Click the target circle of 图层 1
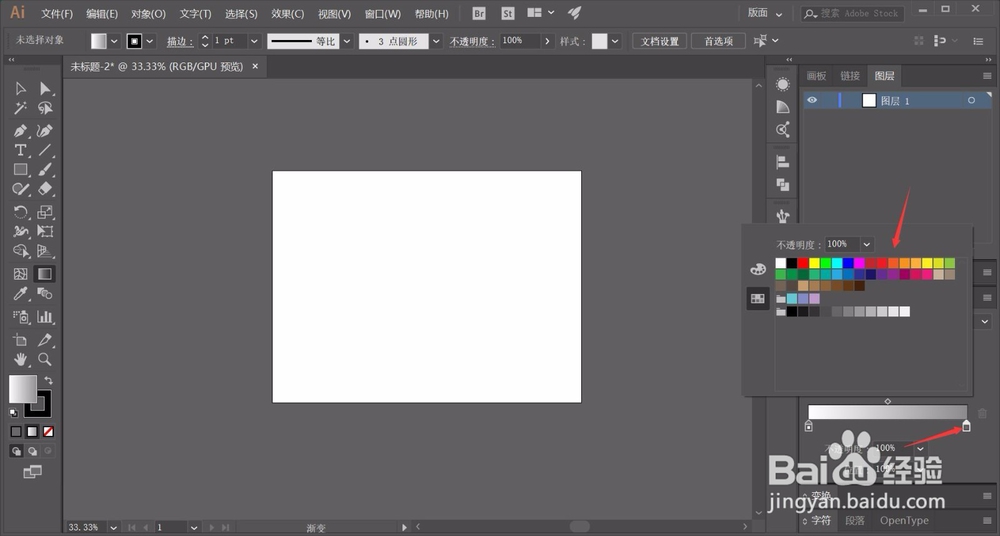 971,100
